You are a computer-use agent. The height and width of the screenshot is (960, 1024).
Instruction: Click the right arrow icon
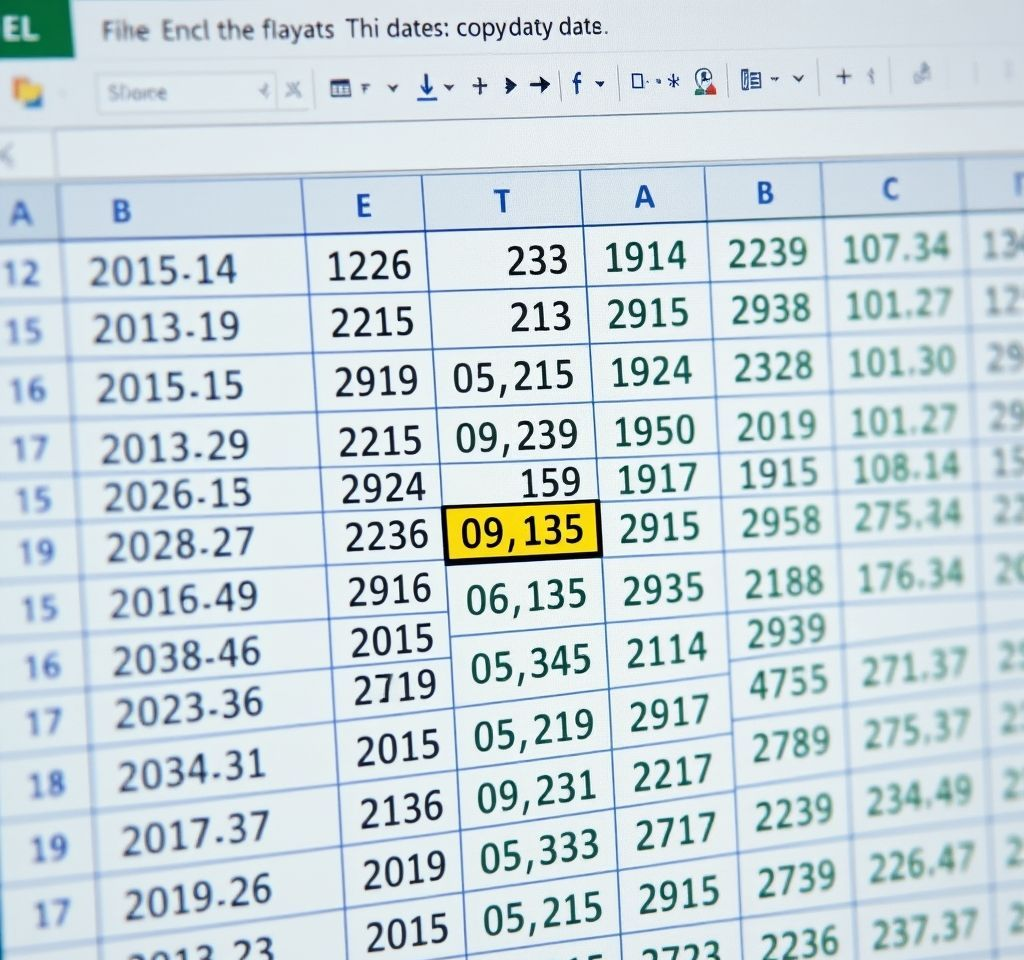point(539,84)
